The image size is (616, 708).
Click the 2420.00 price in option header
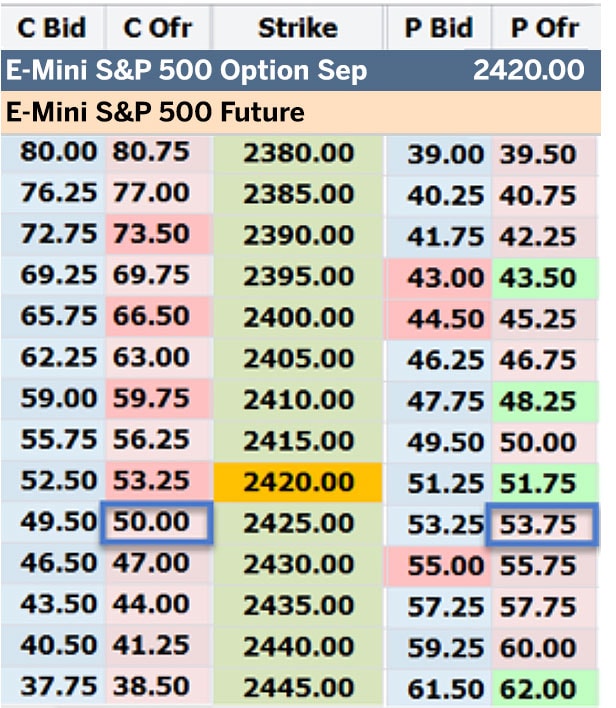click(529, 71)
